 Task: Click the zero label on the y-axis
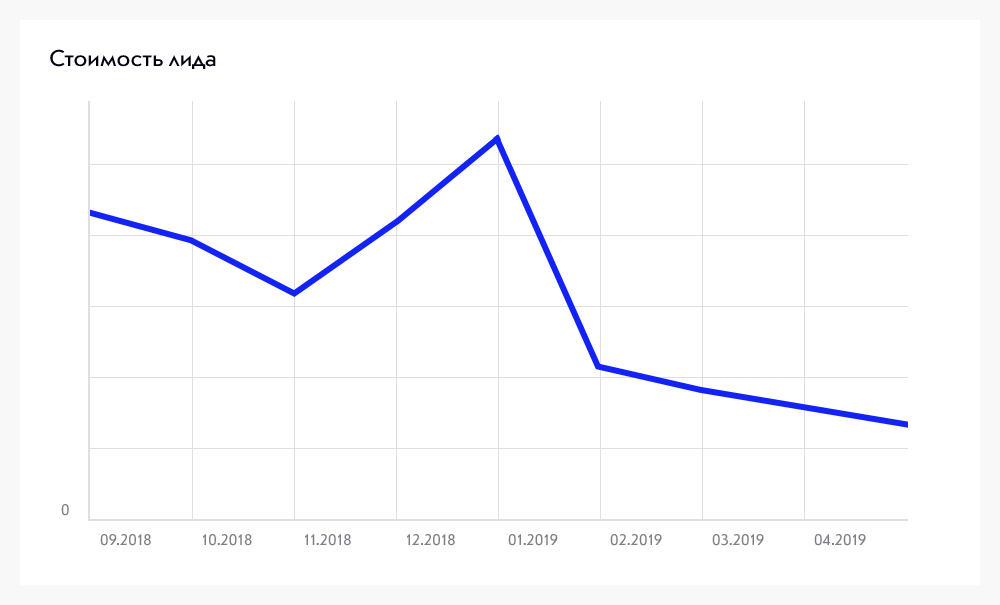66,511
